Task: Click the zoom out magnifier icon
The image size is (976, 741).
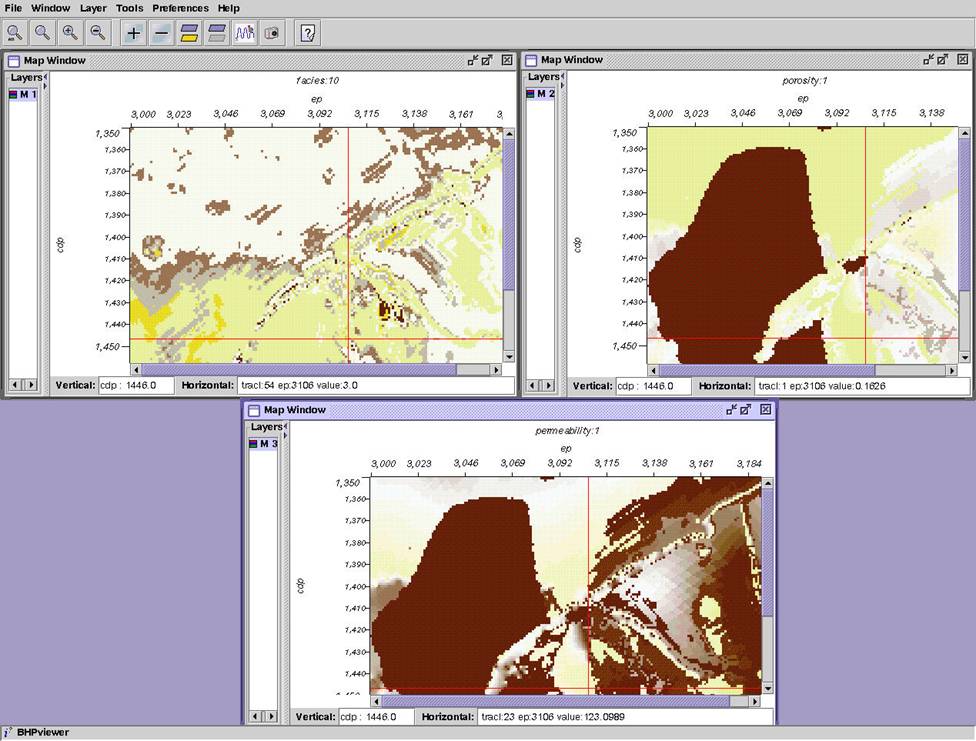Action: pos(97,32)
